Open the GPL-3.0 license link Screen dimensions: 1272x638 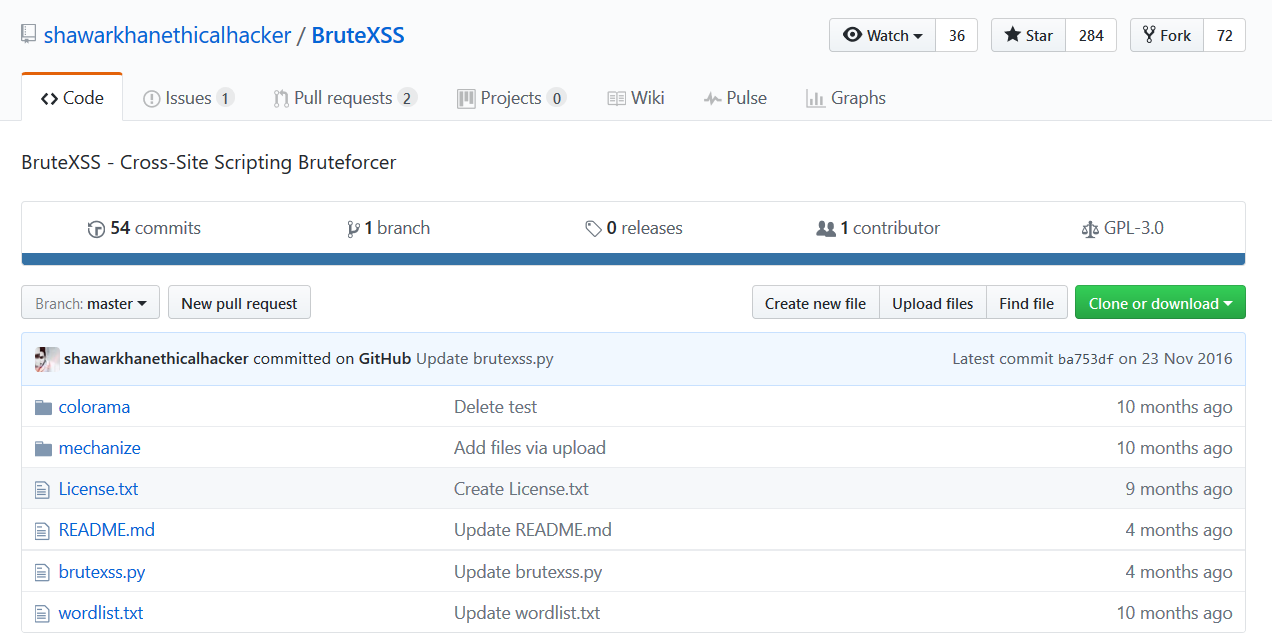coord(1122,228)
